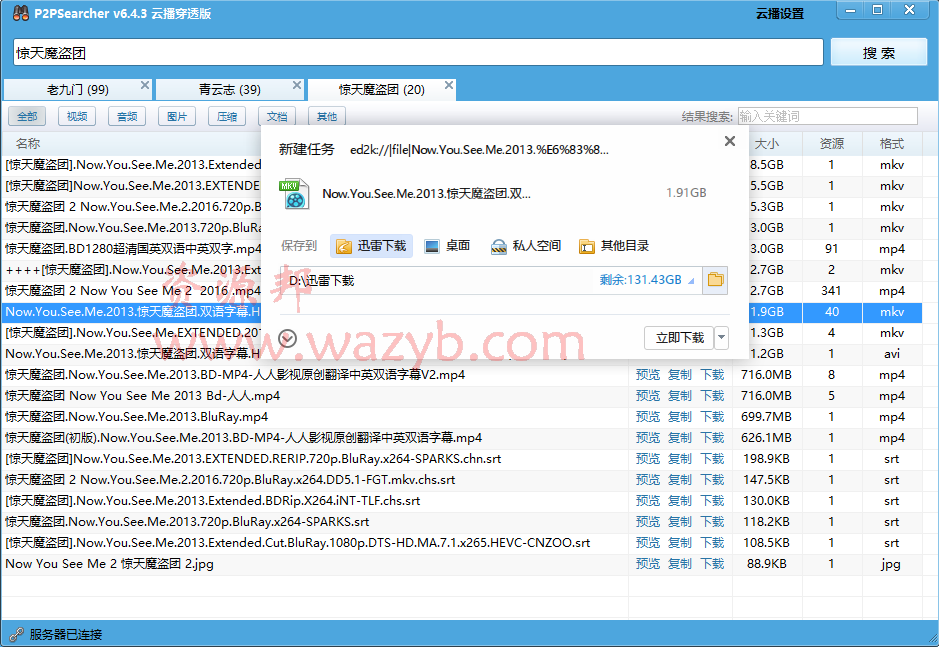
Task: Choose 桌面 as save location
Action: coord(447,246)
